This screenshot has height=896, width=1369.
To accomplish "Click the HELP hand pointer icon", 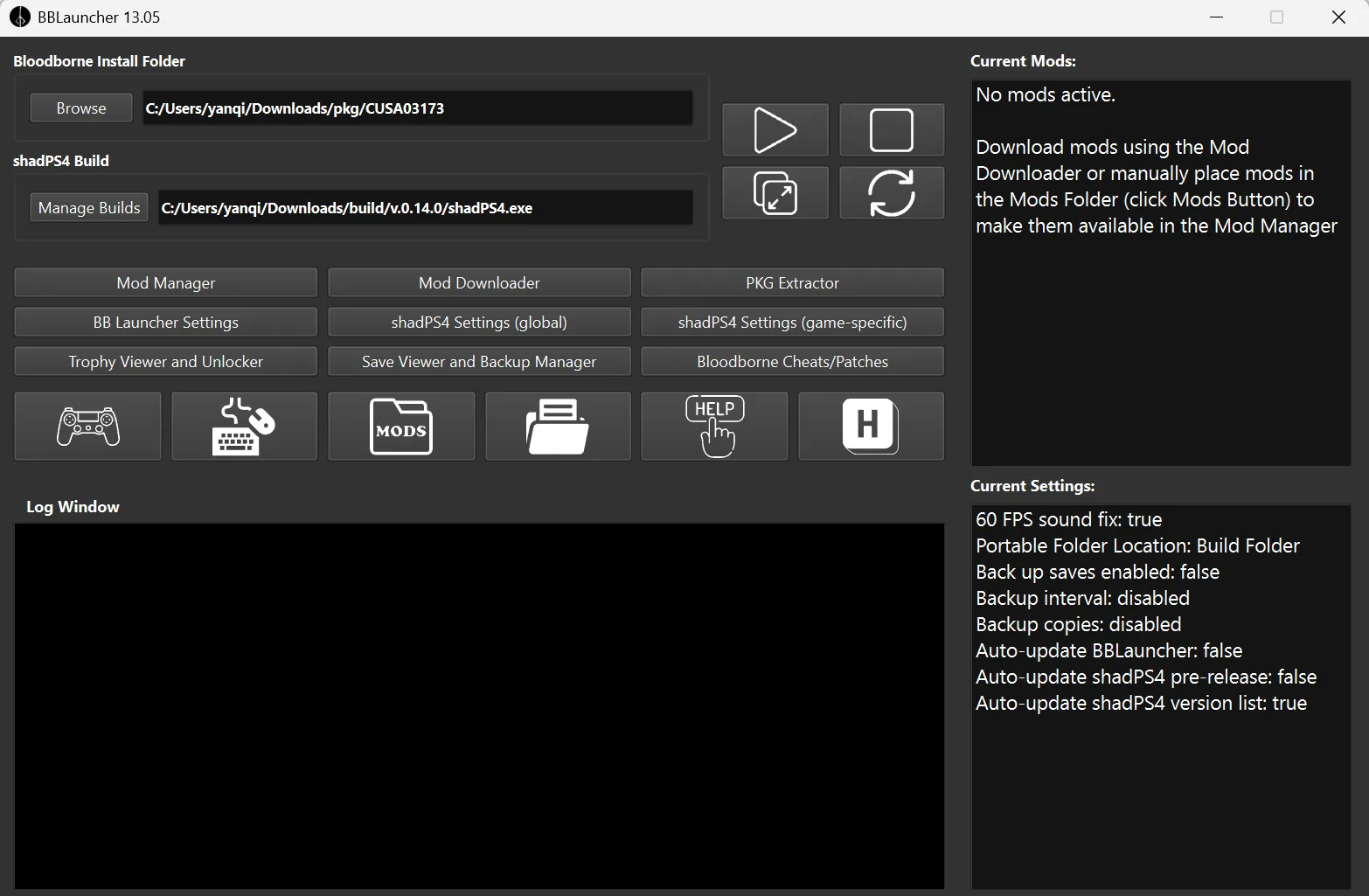I will point(714,427).
